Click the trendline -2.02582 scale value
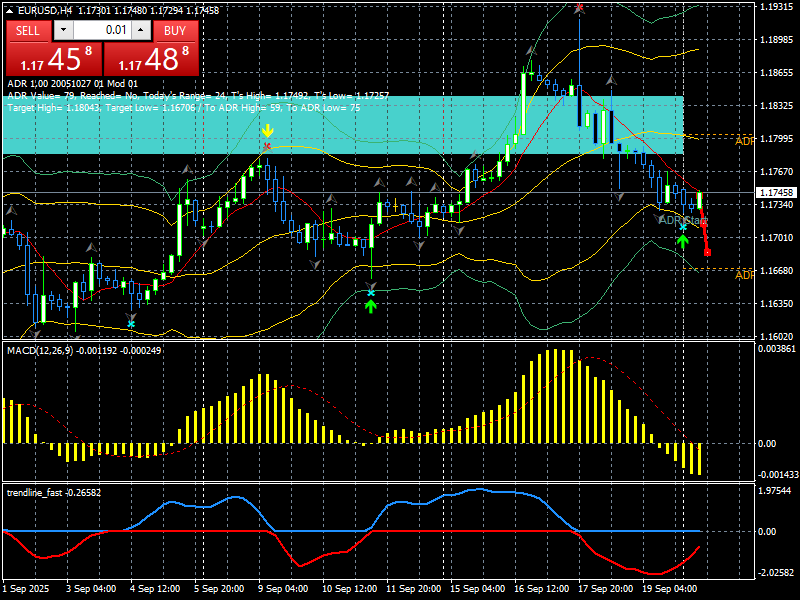Viewport: 800px width, 600px height. [776, 572]
